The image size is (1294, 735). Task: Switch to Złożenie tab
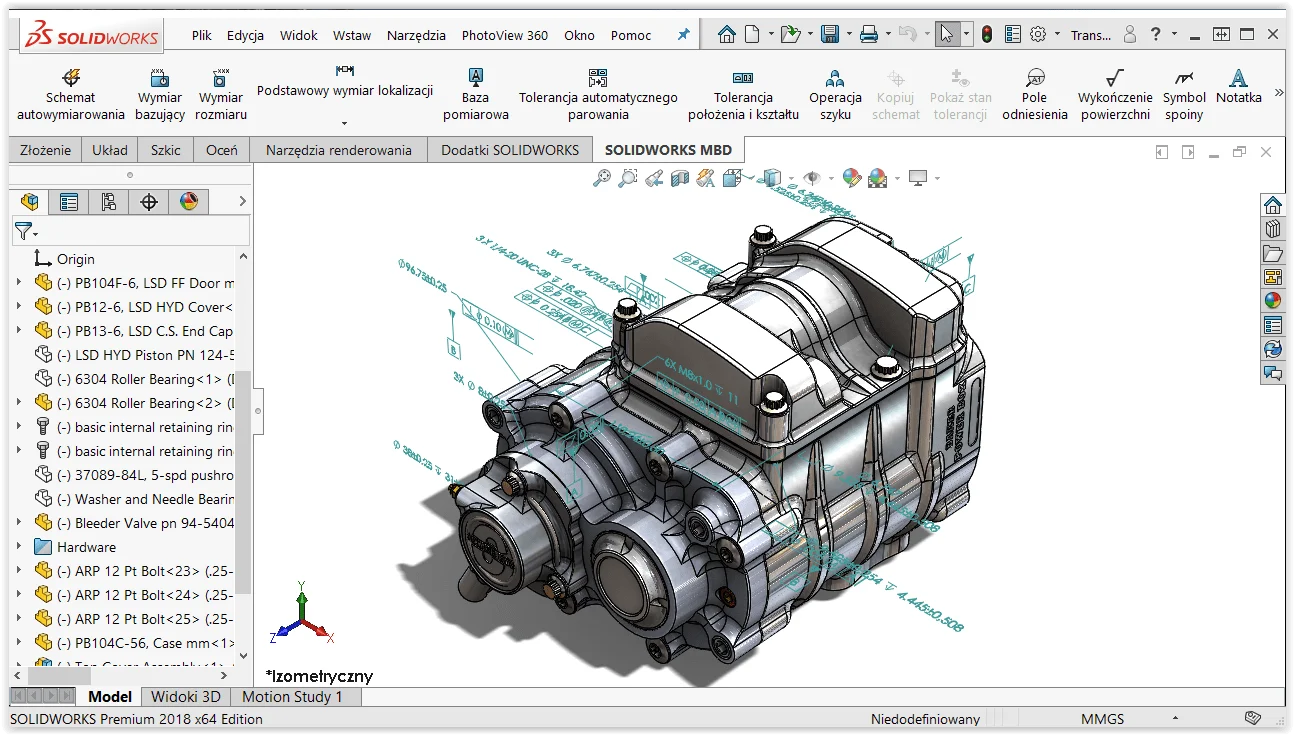(45, 150)
